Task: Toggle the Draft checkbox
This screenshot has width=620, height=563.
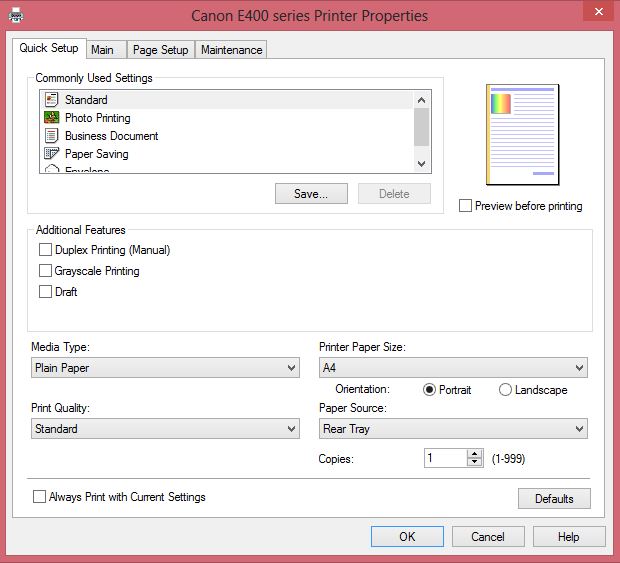Action: 45,292
